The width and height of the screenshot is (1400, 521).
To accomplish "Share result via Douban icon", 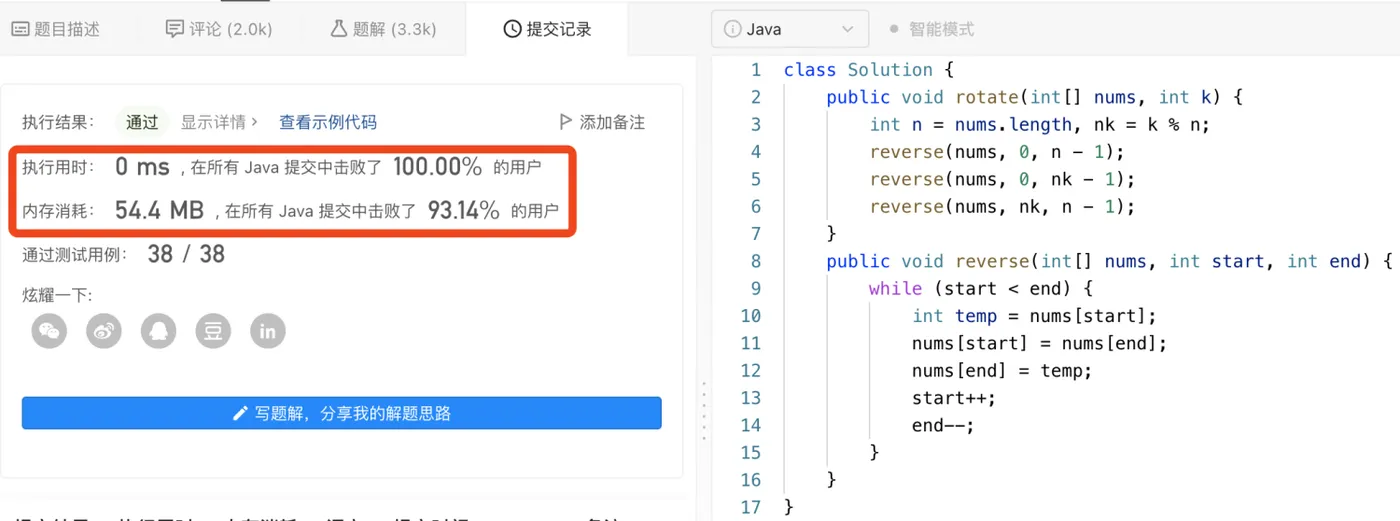I will tap(213, 331).
